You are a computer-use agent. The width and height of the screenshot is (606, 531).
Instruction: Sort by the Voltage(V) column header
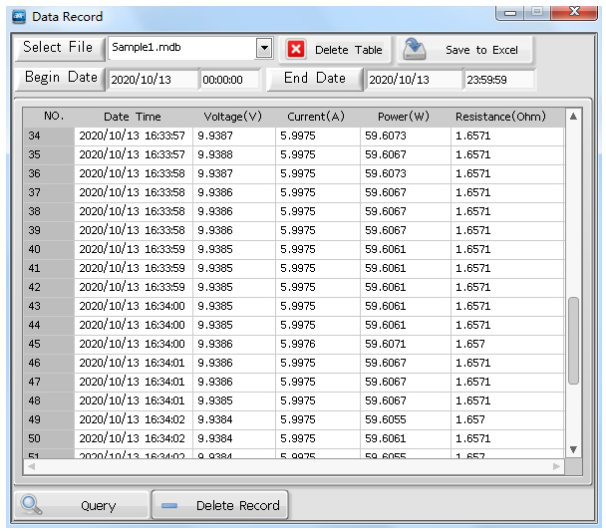[232, 117]
